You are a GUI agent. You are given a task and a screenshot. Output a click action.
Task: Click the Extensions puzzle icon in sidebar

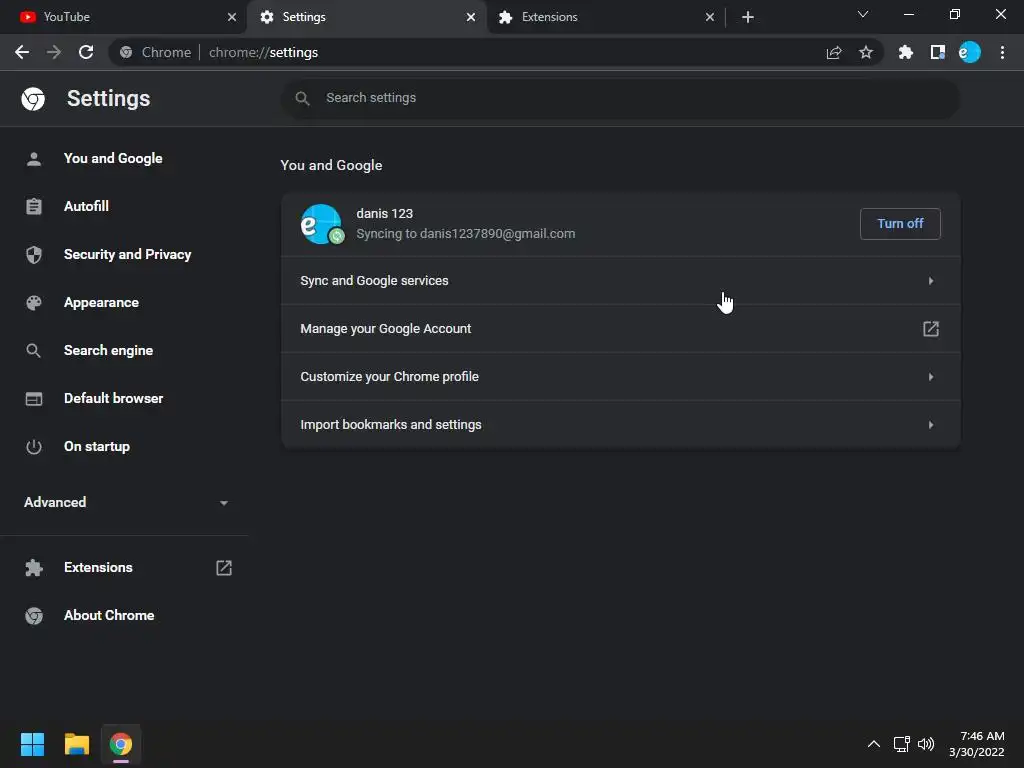tap(34, 568)
